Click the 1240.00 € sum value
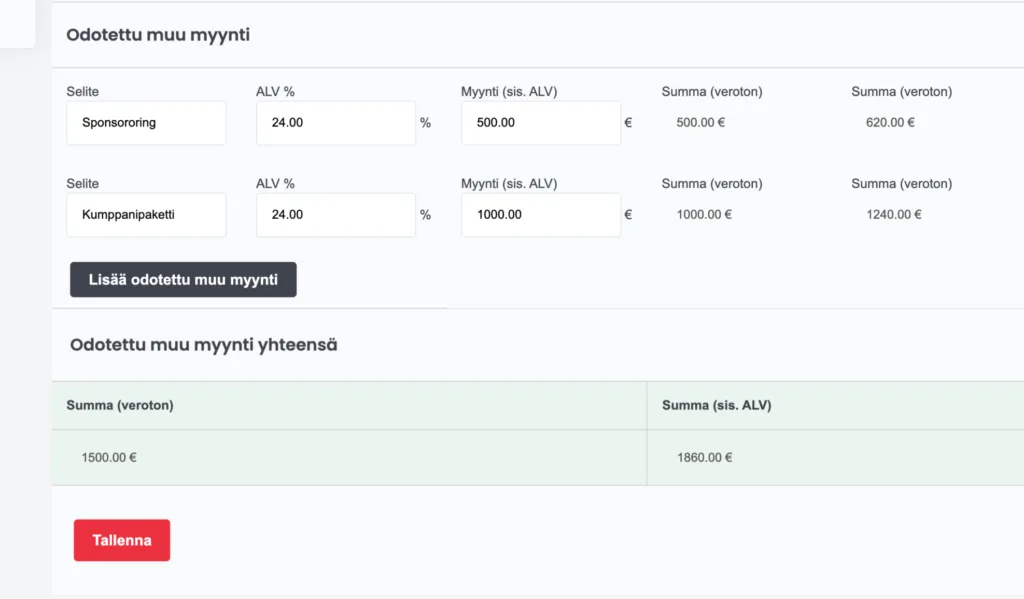1024x599 pixels. [x=893, y=215]
